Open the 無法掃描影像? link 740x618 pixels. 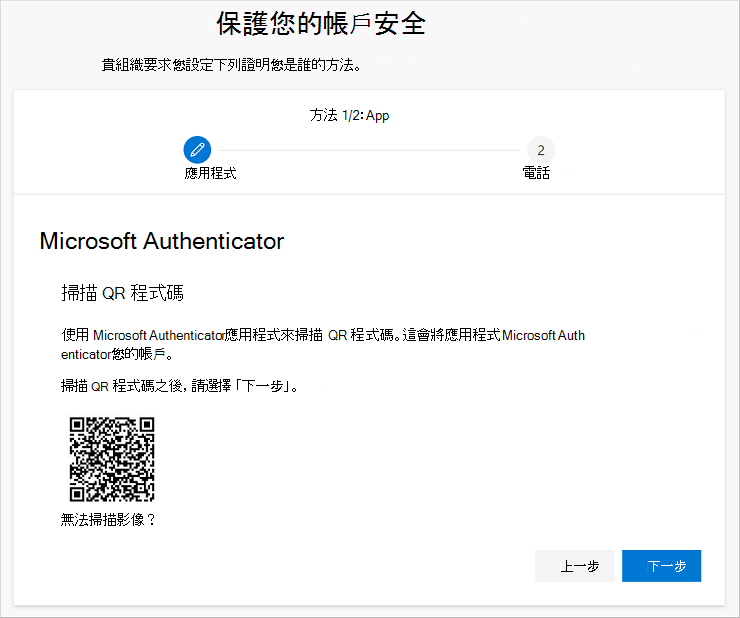[108, 520]
